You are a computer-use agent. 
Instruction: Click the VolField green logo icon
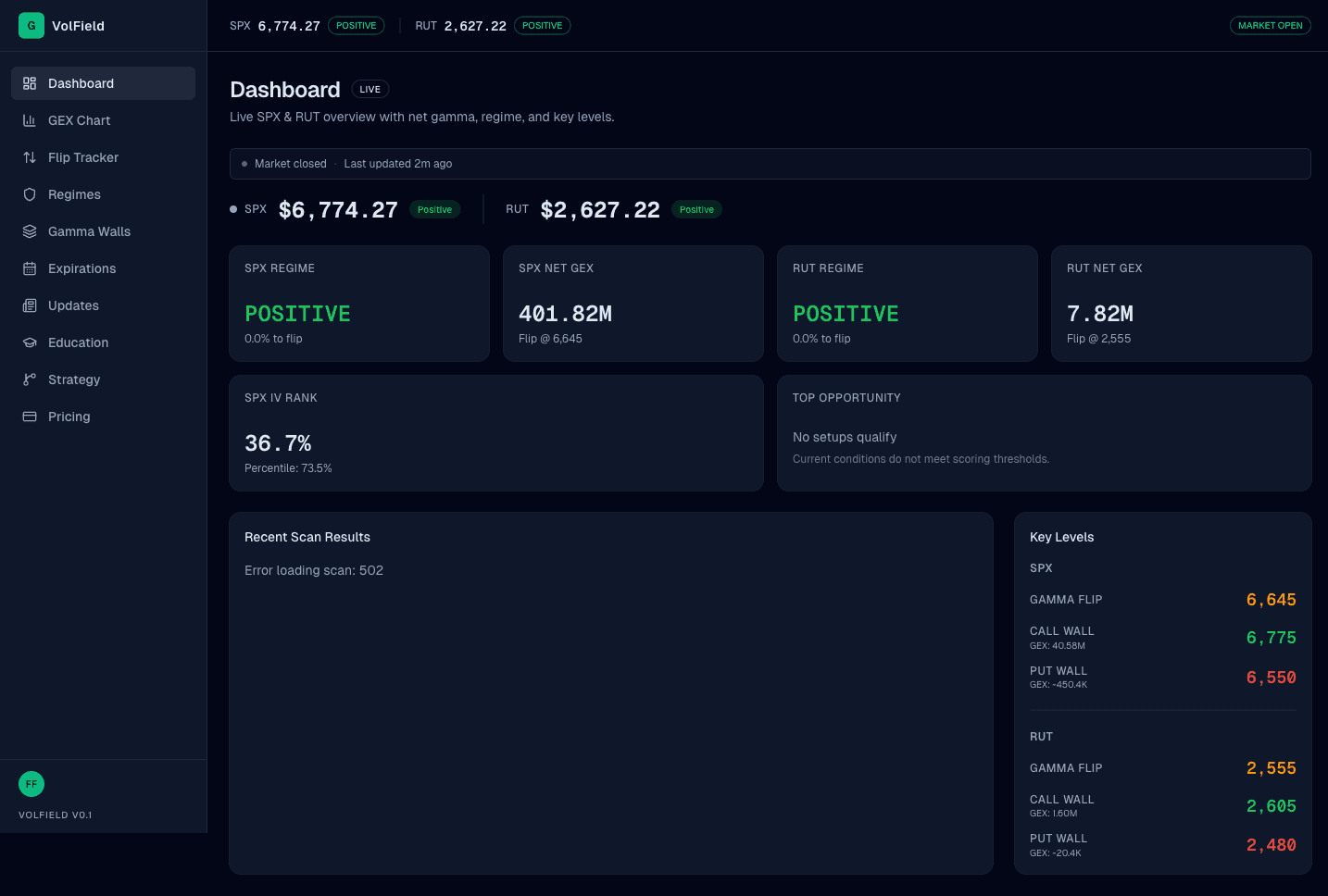point(31,26)
